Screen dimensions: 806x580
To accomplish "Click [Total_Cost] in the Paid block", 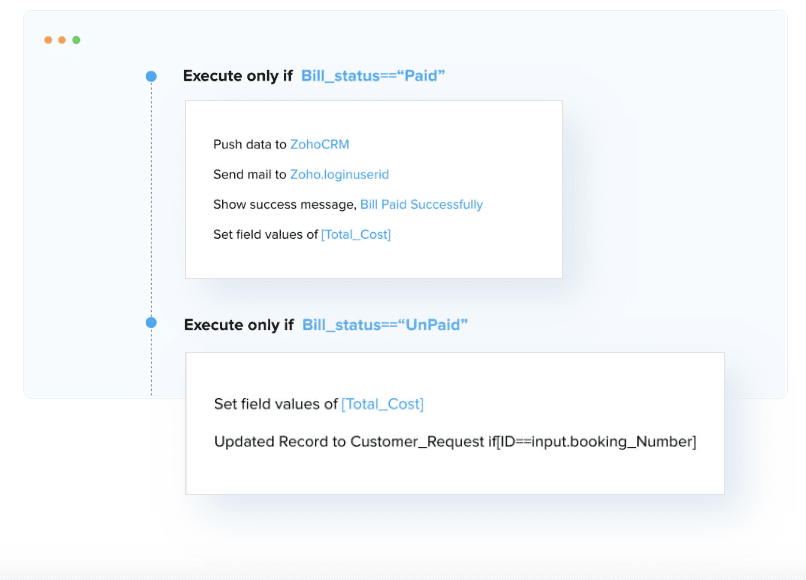I will (356, 234).
